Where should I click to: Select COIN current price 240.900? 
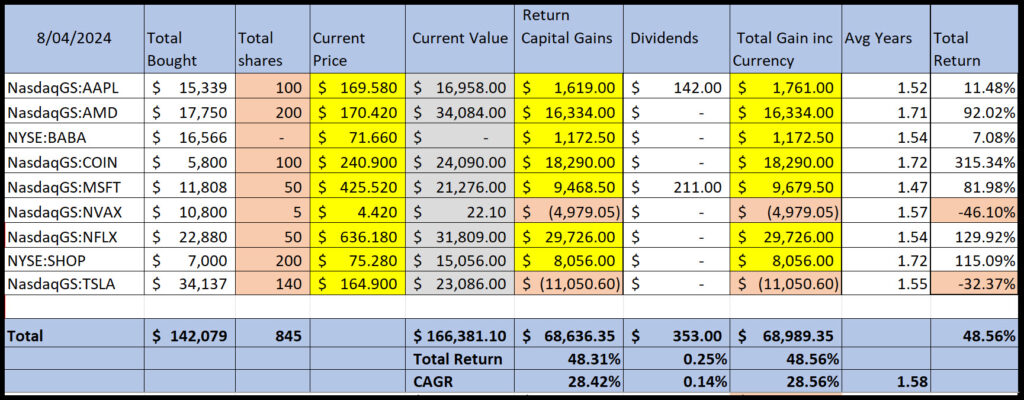coord(357,162)
